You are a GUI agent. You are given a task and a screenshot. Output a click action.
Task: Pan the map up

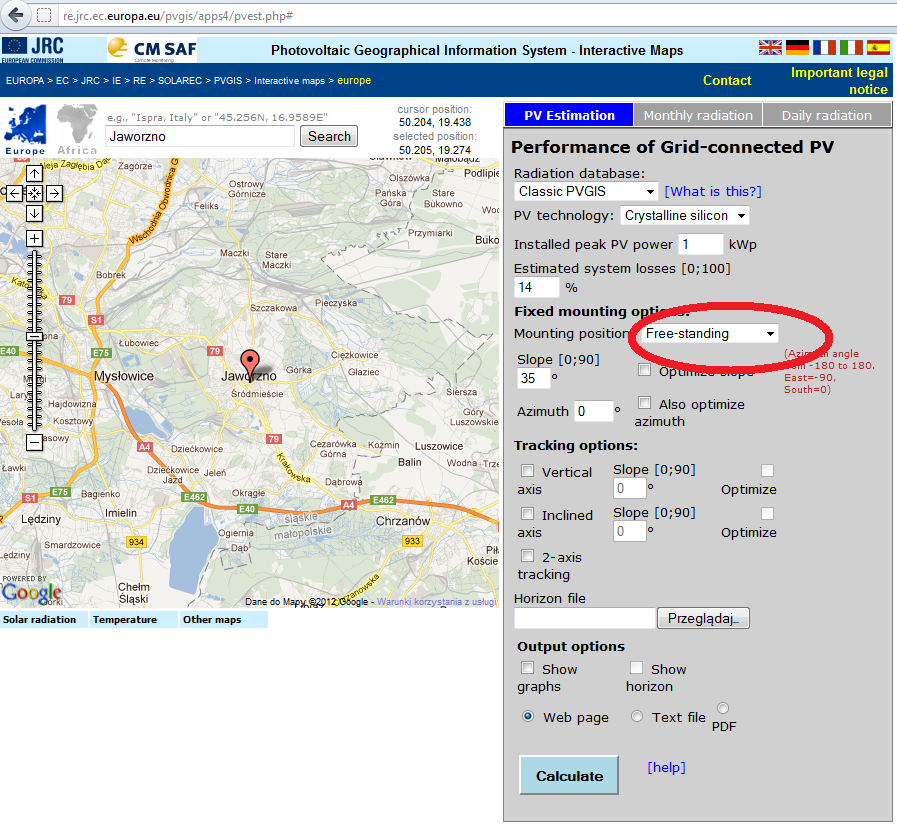point(34,173)
